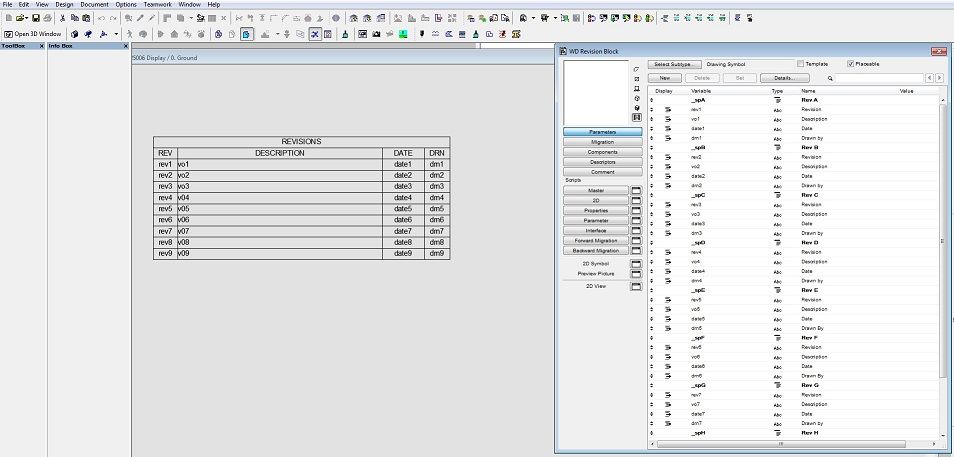Image resolution: width=954 pixels, height=457 pixels.
Task: Open the 2D full view icon in the preview icon column
Action: [636, 78]
